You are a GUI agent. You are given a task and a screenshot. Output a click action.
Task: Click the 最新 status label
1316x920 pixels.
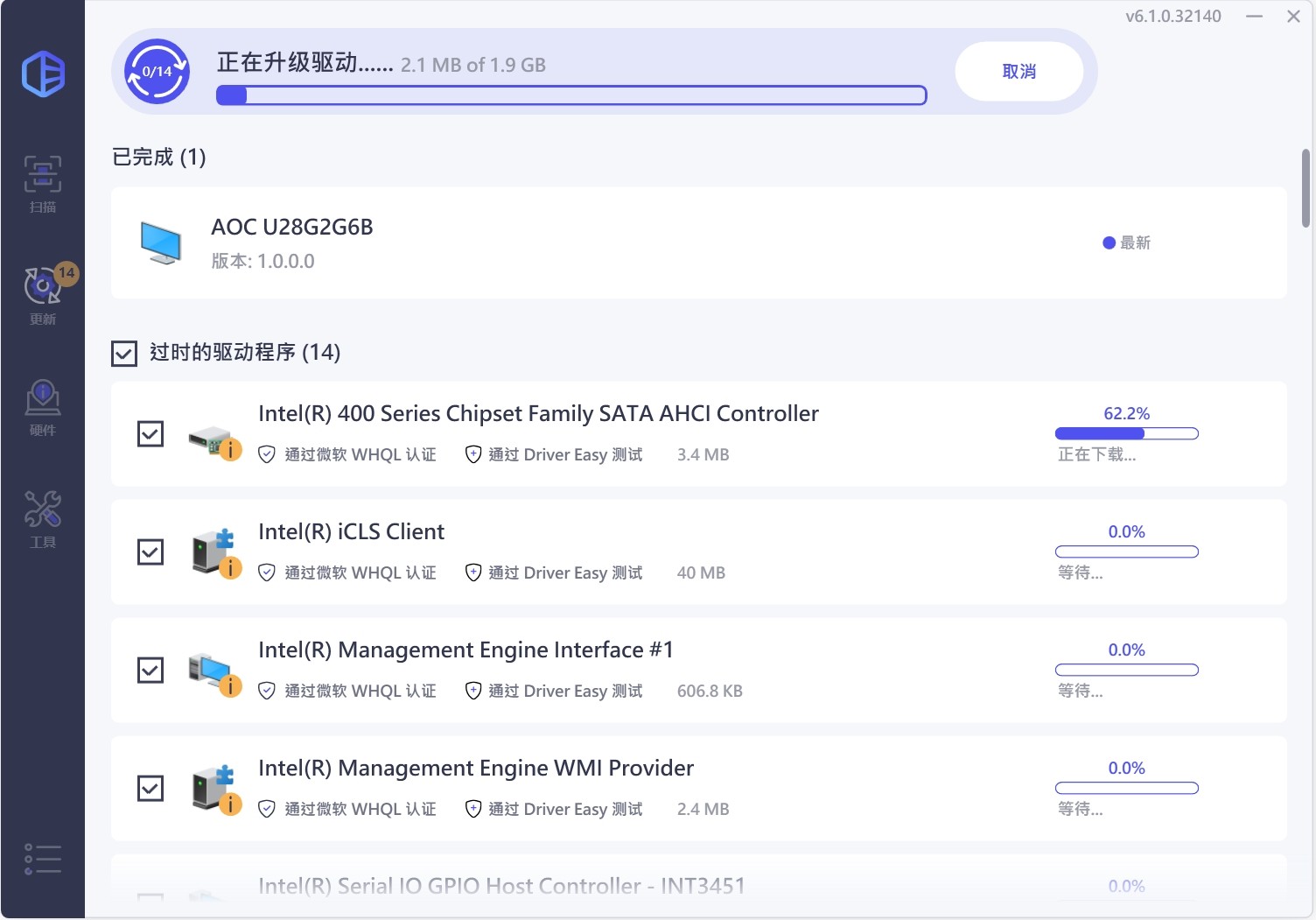[1135, 242]
